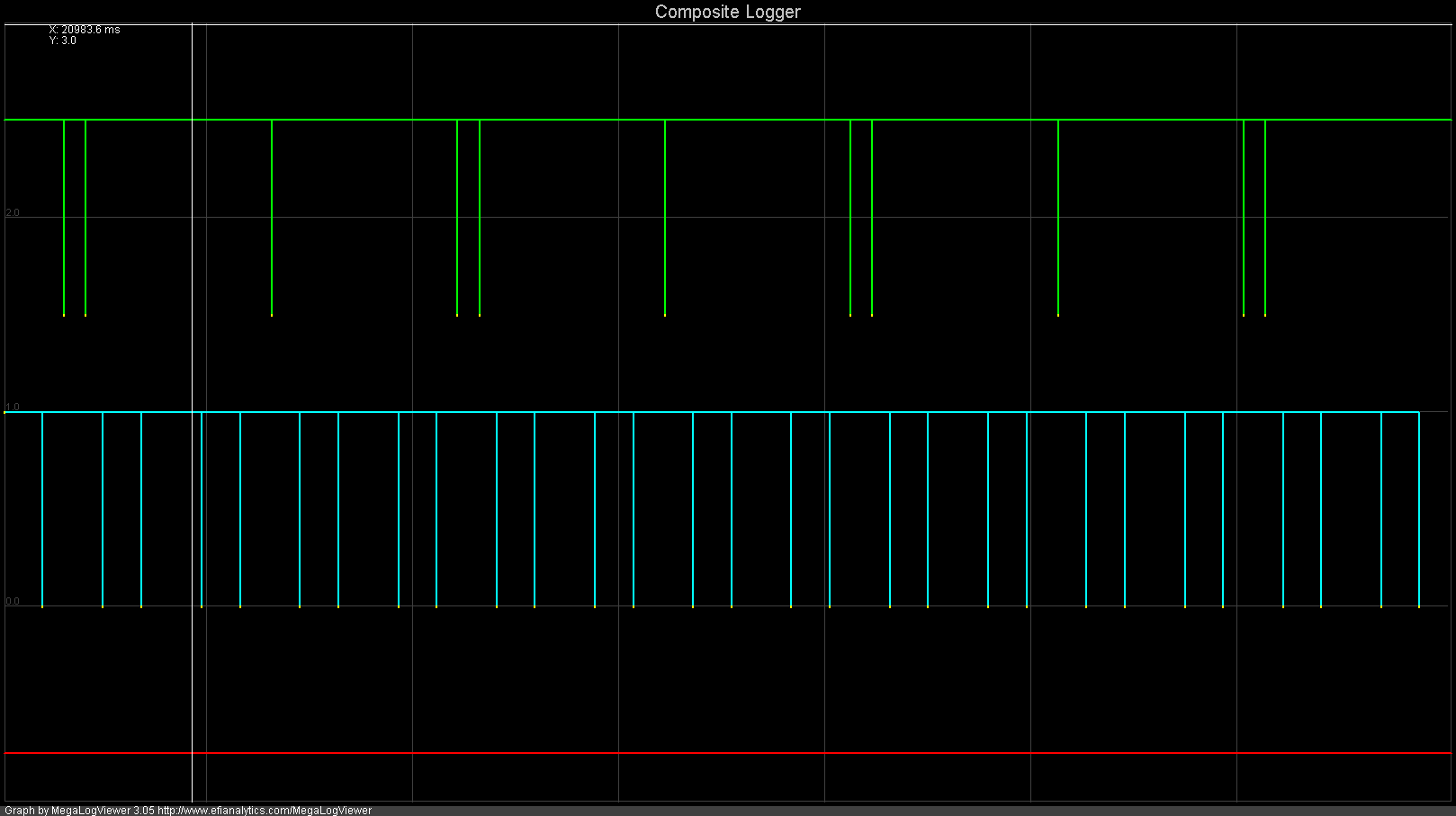Click the X time readout value
This screenshot has height=816, width=1456.
(x=85, y=30)
